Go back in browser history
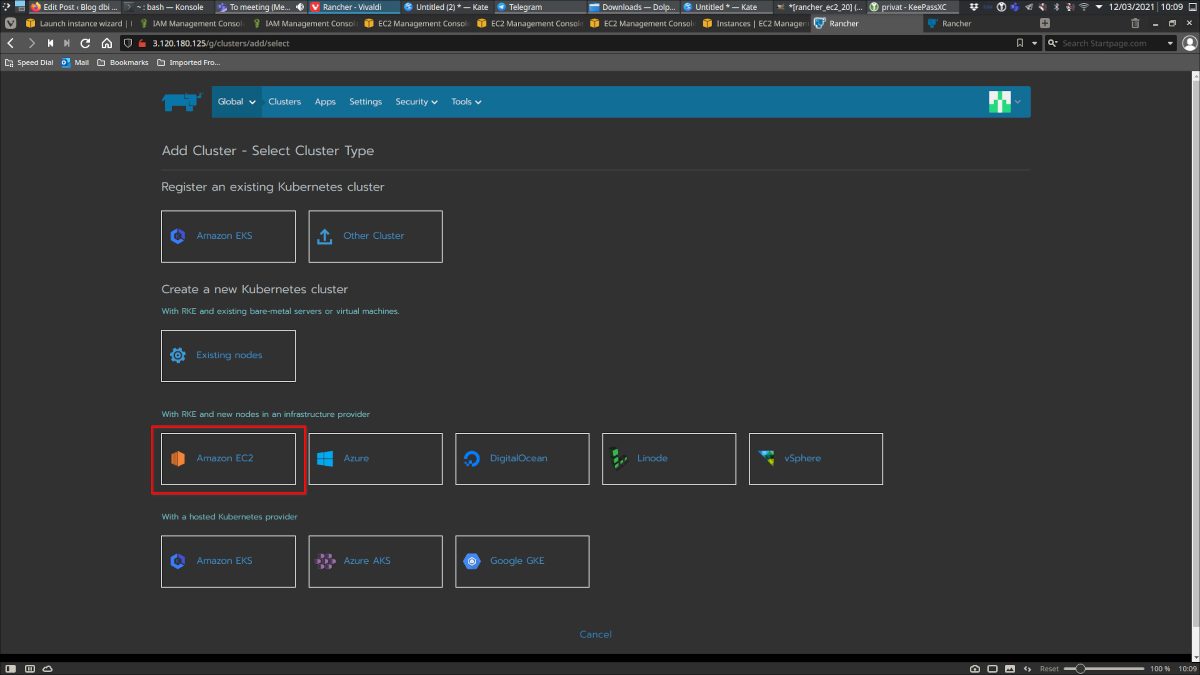The height and width of the screenshot is (675, 1200). tap(11, 43)
